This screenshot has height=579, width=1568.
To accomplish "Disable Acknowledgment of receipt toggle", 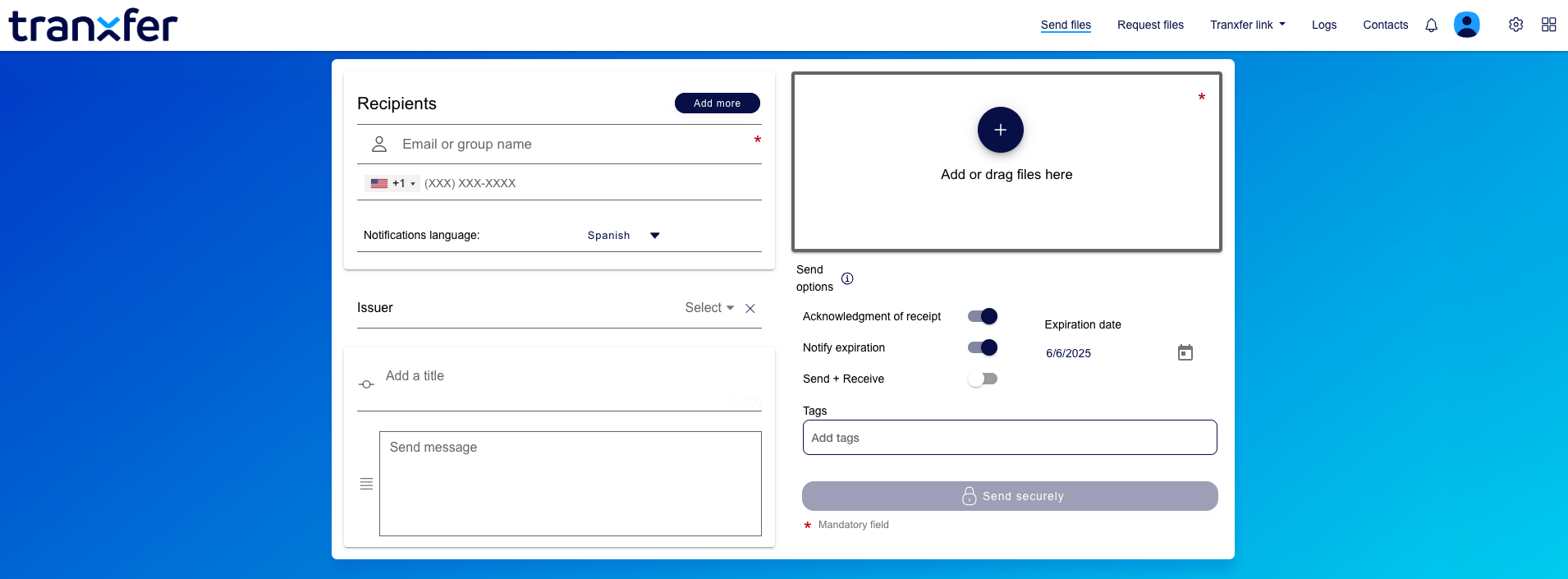I will point(983,316).
